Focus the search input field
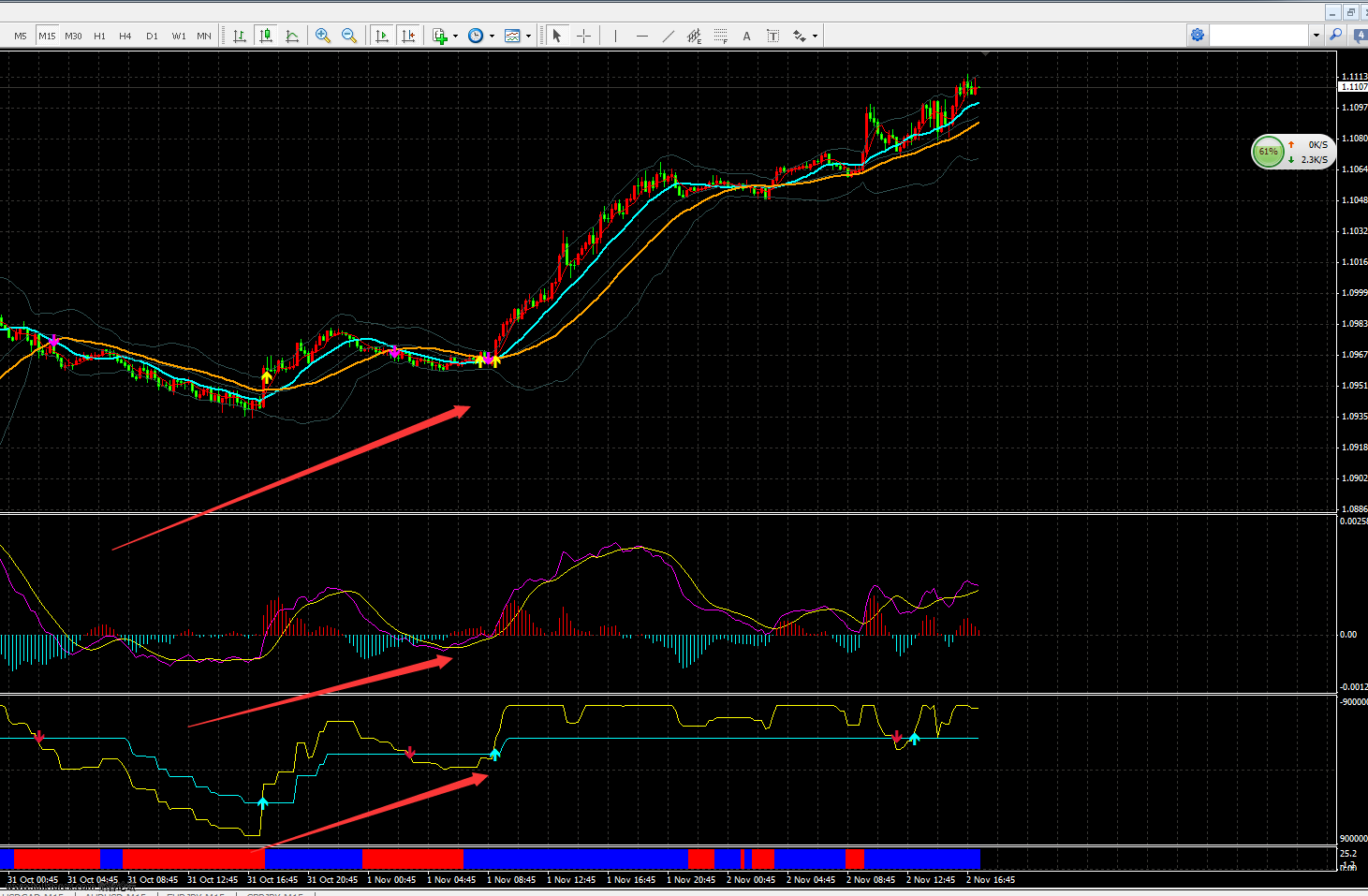 [1259, 36]
